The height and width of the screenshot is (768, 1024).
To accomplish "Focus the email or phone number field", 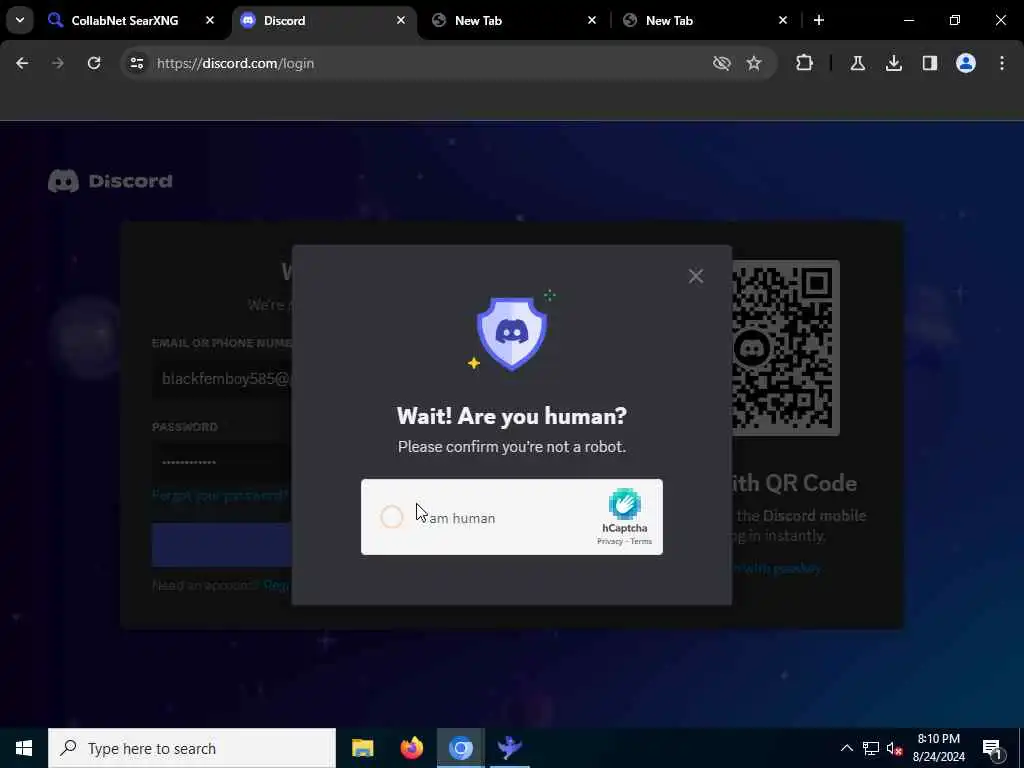I will click(222, 379).
